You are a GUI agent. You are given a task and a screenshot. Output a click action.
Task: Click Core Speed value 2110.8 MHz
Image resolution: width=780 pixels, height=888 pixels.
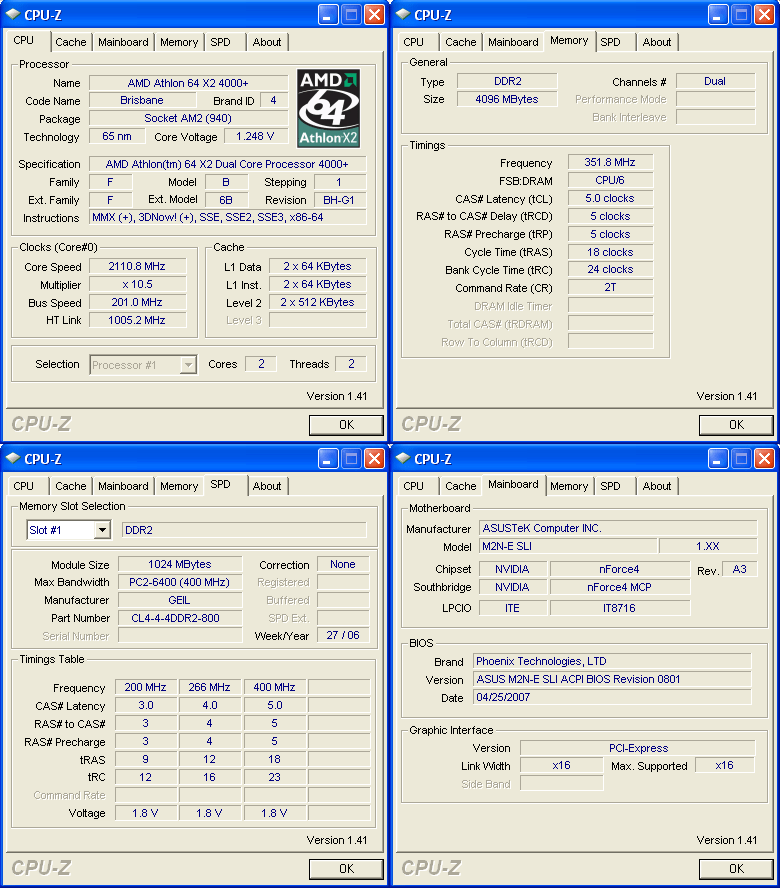coord(137,266)
